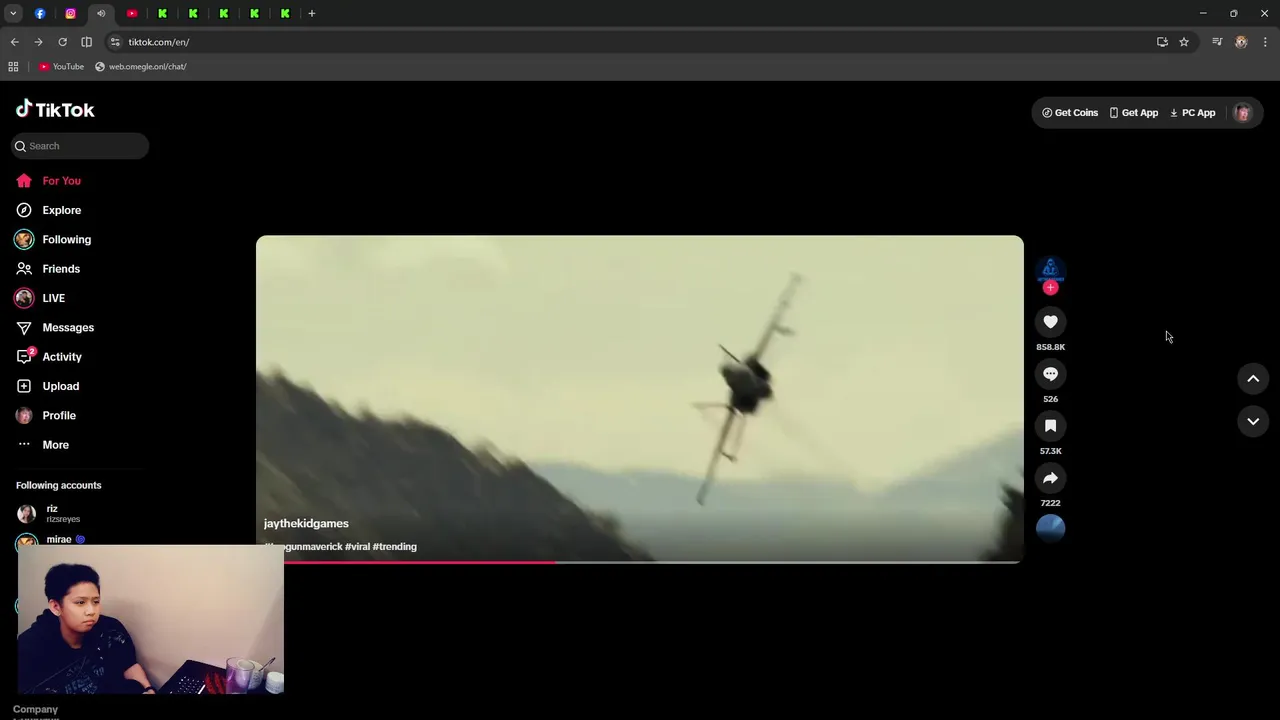Switch to the Facebook browser tab
Screen dimensions: 1280x720
40,13
